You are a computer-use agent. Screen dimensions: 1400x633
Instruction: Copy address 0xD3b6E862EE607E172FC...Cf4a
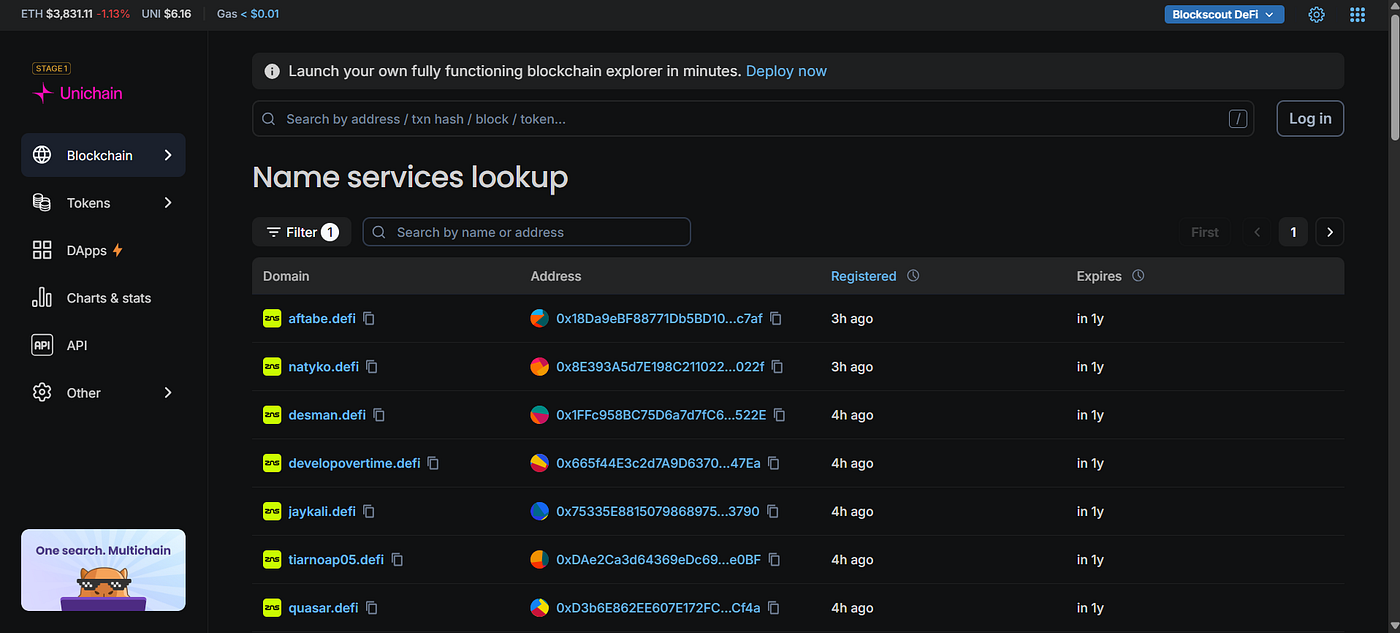(773, 607)
